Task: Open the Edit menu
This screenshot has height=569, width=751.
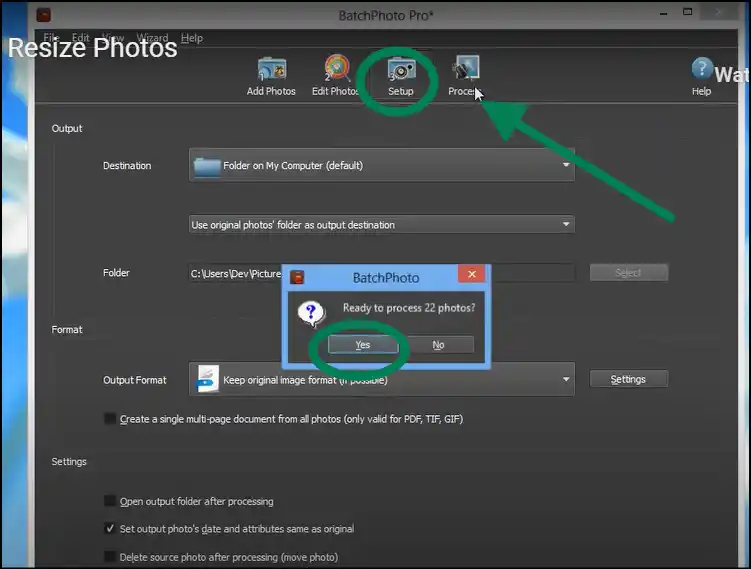Action: pos(80,37)
